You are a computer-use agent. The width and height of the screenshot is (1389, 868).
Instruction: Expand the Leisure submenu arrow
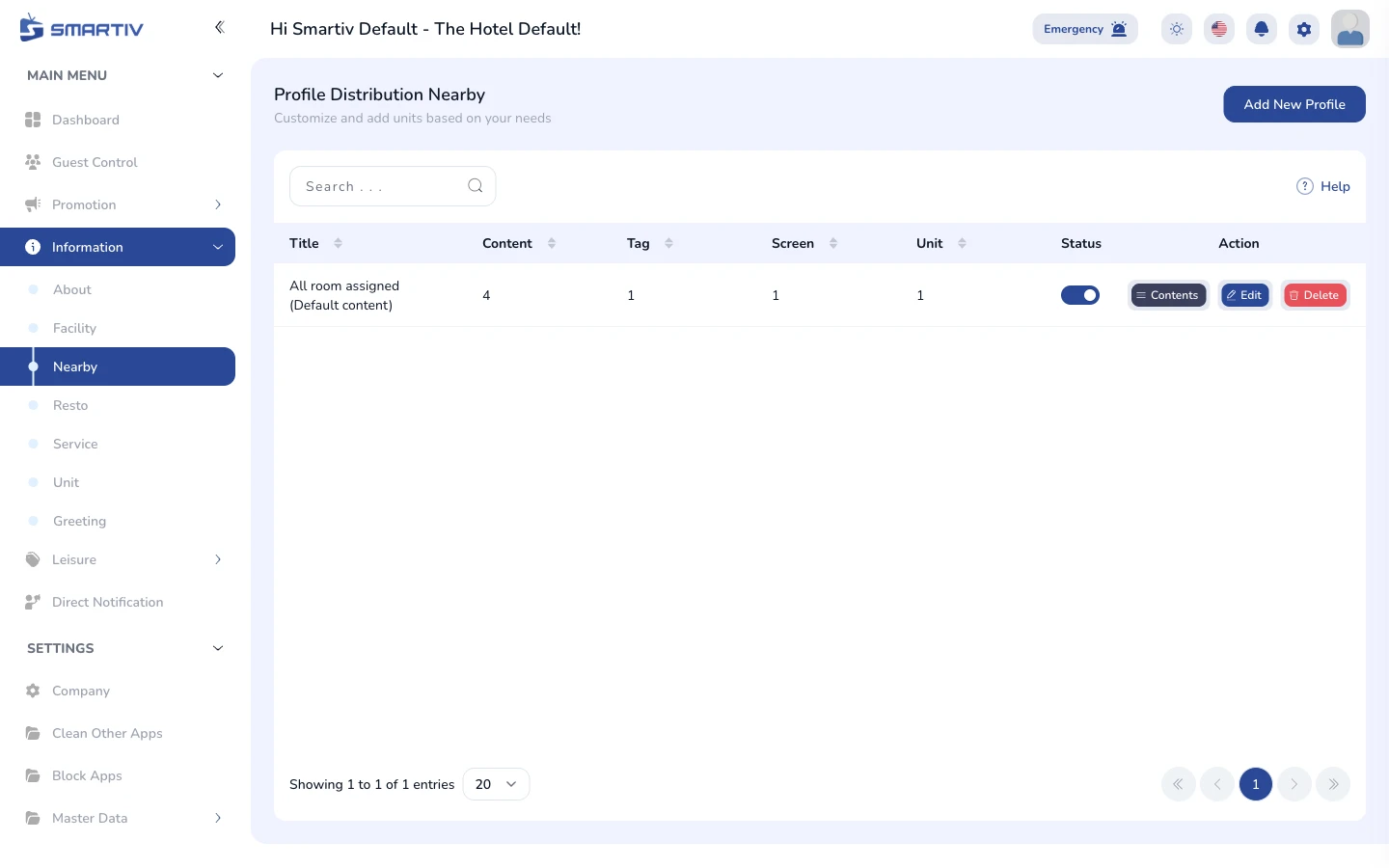click(x=218, y=559)
